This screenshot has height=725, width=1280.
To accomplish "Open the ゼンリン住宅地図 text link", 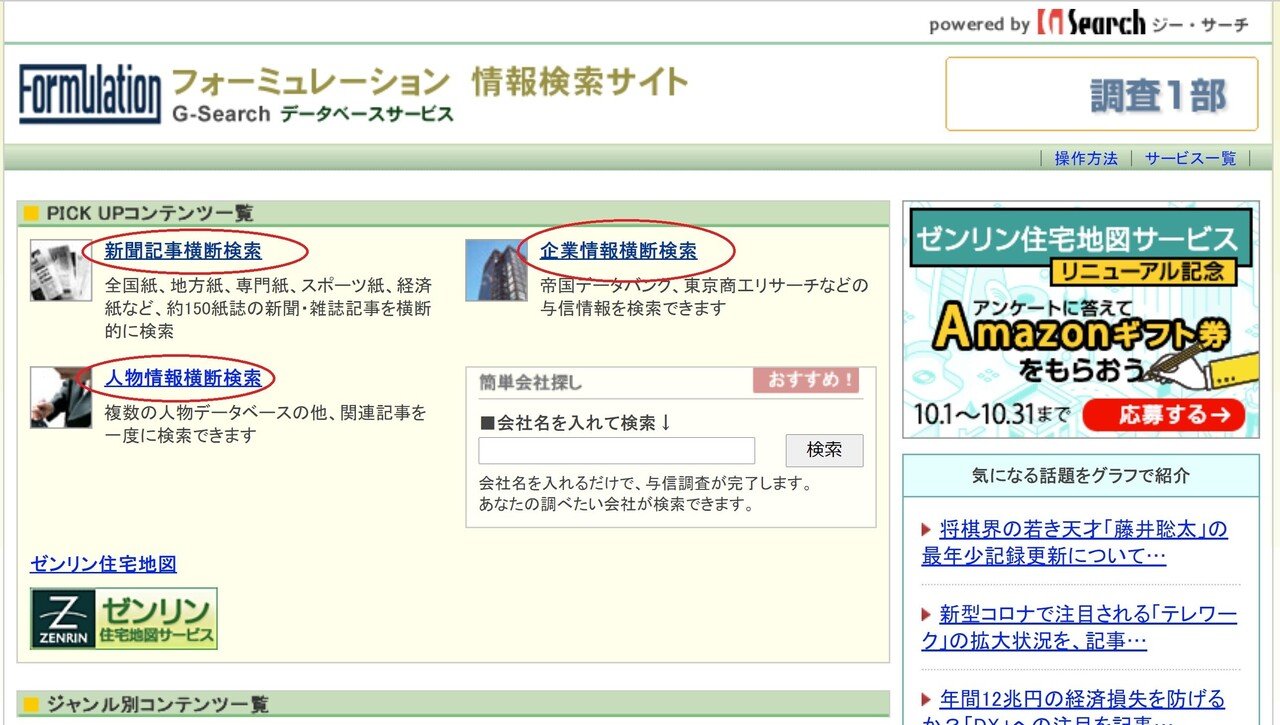I will pos(103,564).
